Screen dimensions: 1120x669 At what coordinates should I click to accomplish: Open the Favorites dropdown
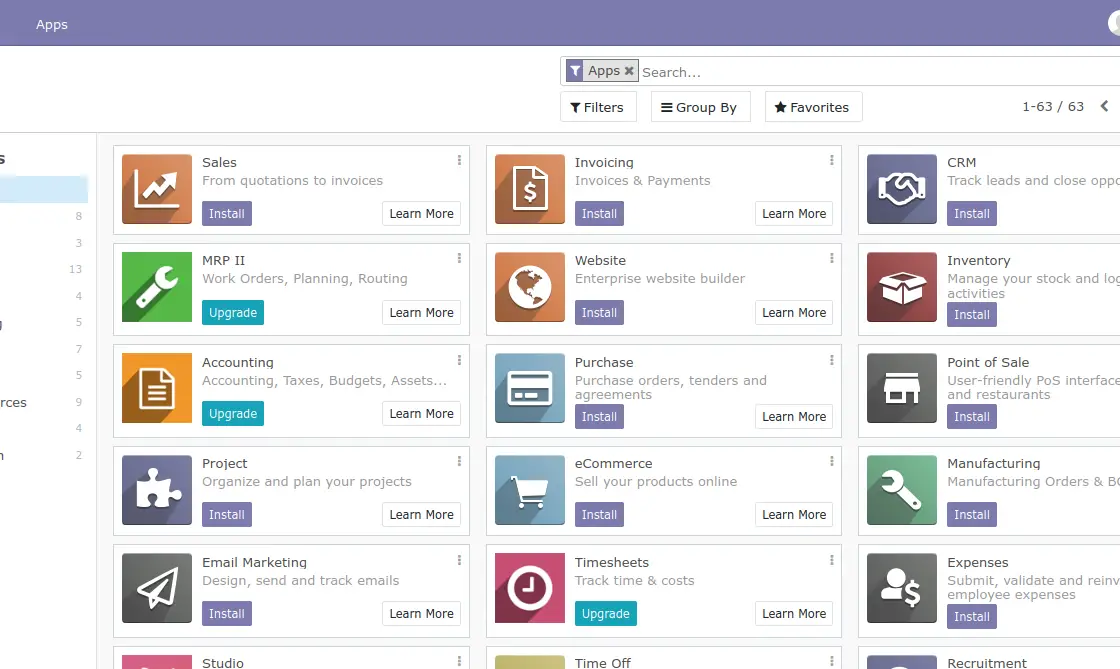coord(813,107)
